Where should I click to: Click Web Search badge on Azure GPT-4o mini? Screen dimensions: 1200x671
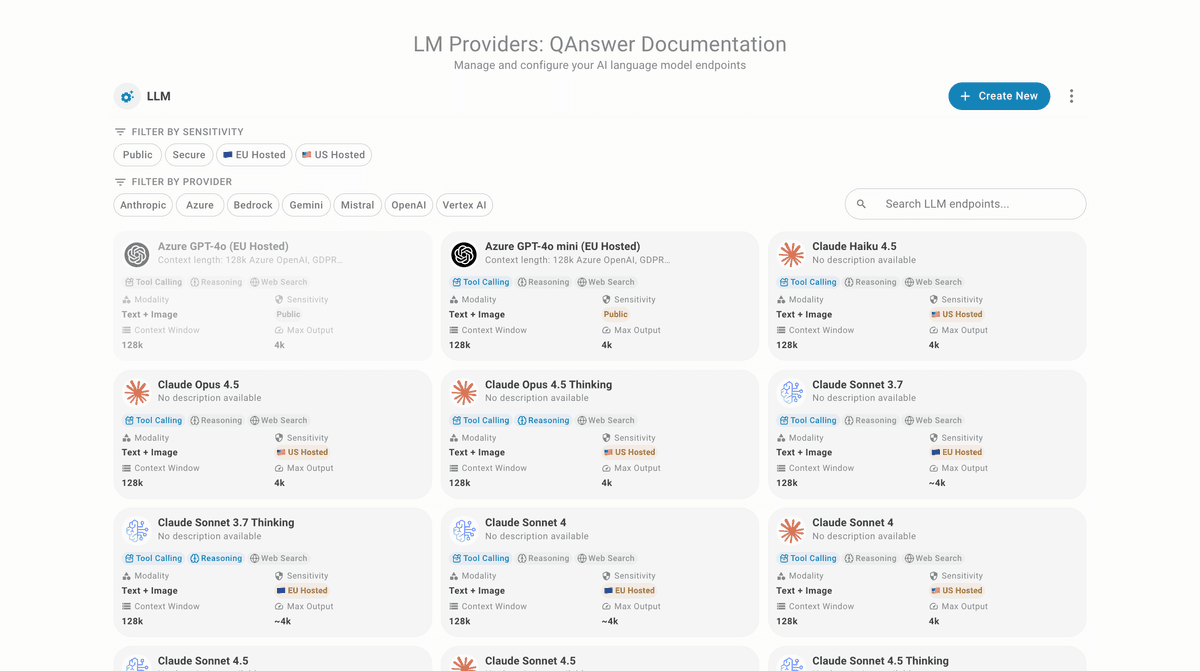tap(606, 282)
